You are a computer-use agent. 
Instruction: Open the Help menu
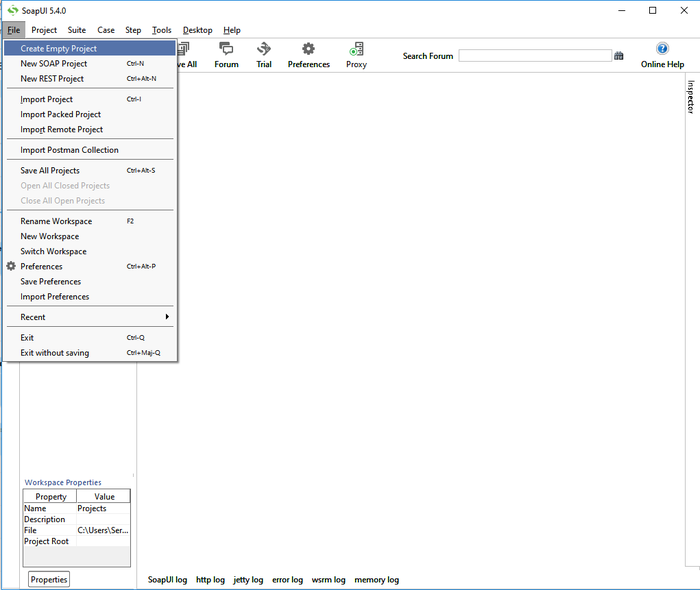click(232, 30)
